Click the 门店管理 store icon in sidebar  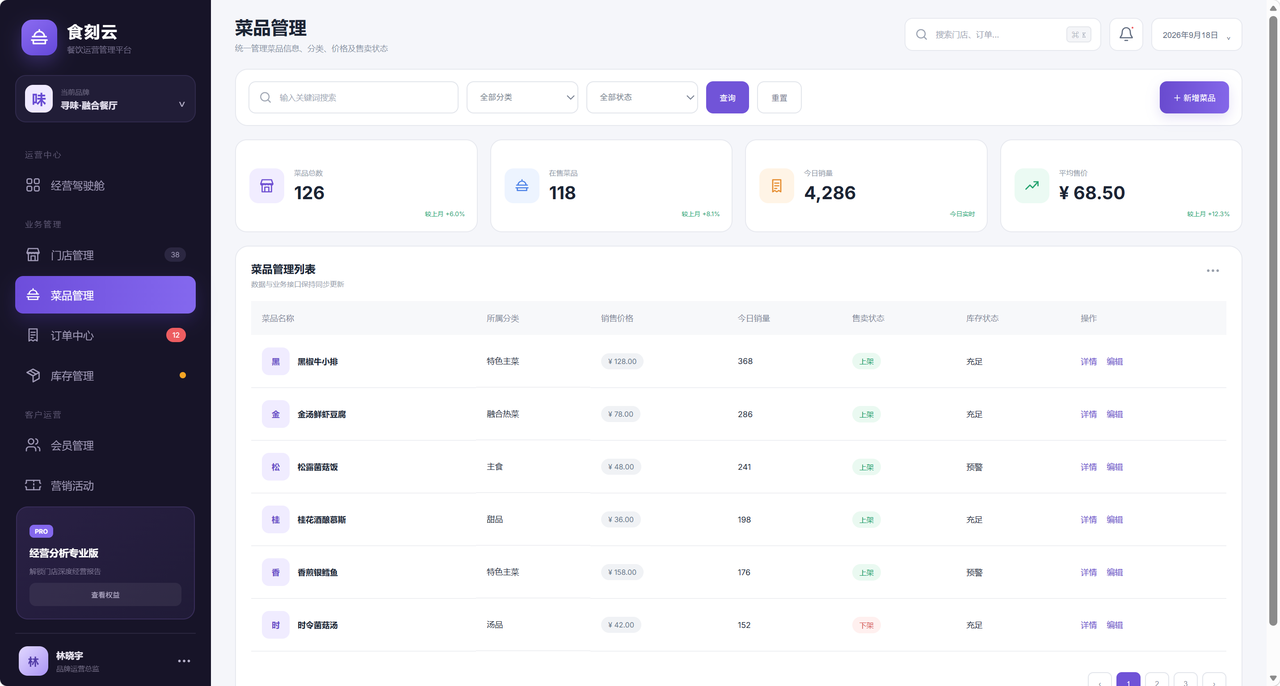(x=33, y=255)
